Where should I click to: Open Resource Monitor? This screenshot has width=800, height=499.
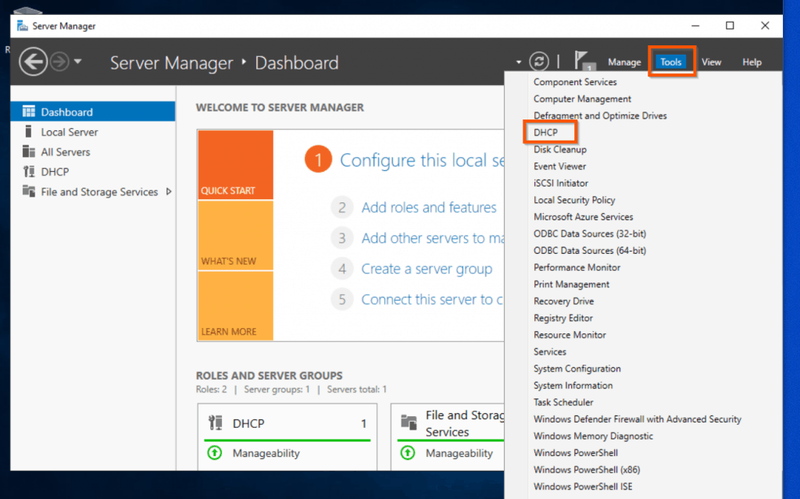click(569, 334)
